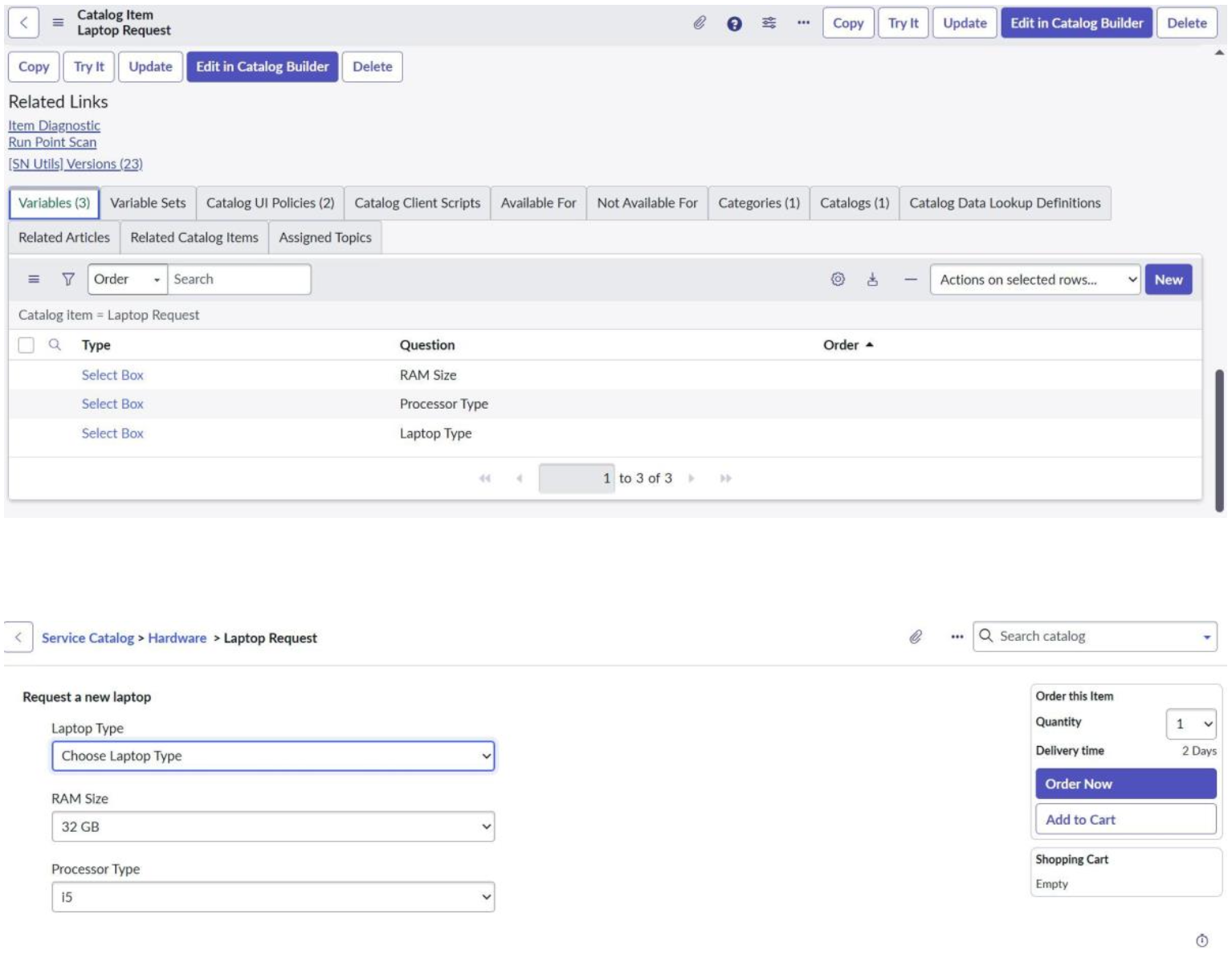The height and width of the screenshot is (954, 1232).
Task: Click the list Search input field
Action: 239,279
